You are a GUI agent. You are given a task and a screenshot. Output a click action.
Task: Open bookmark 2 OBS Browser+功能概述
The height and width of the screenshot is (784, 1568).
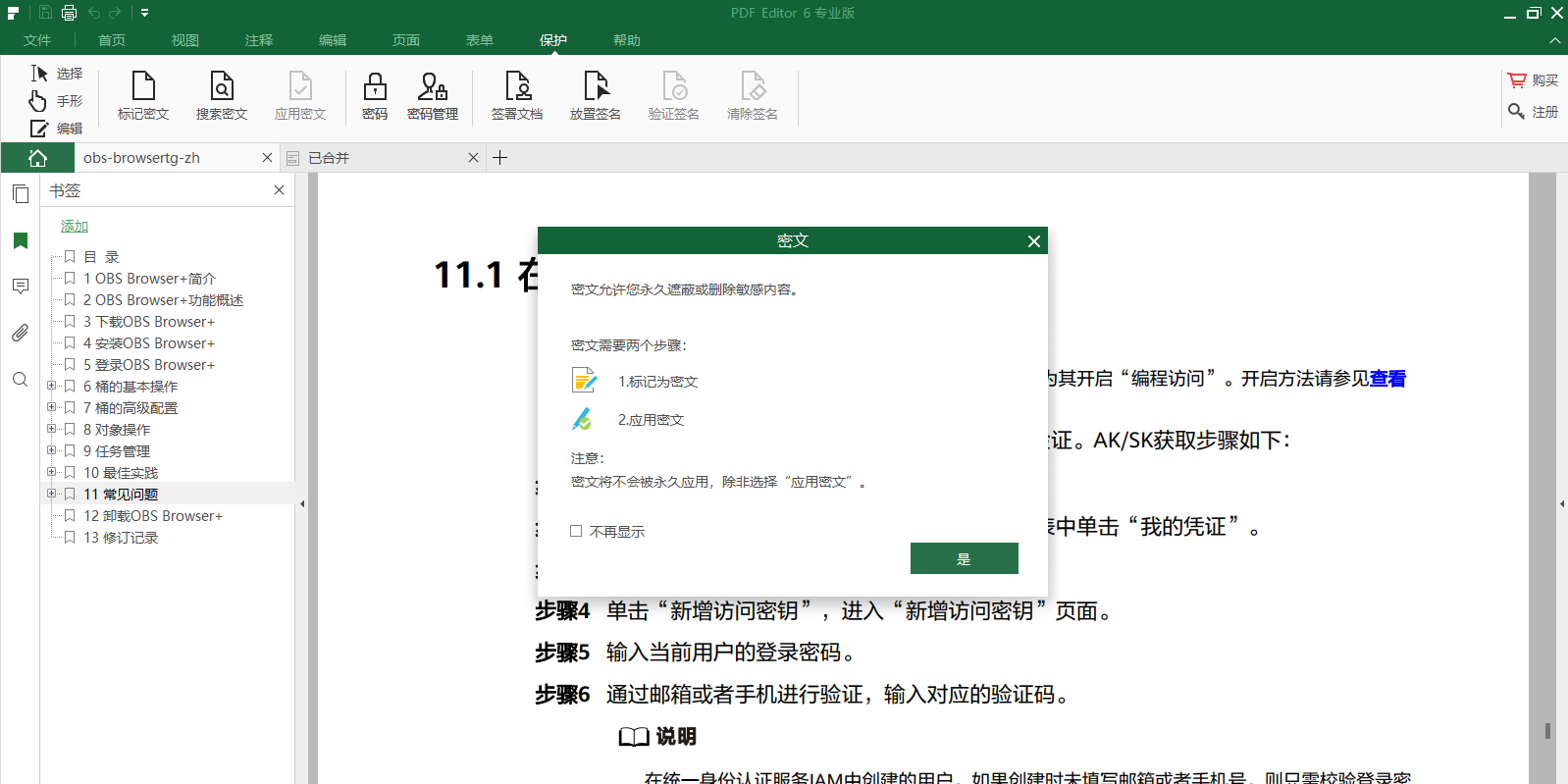click(163, 300)
